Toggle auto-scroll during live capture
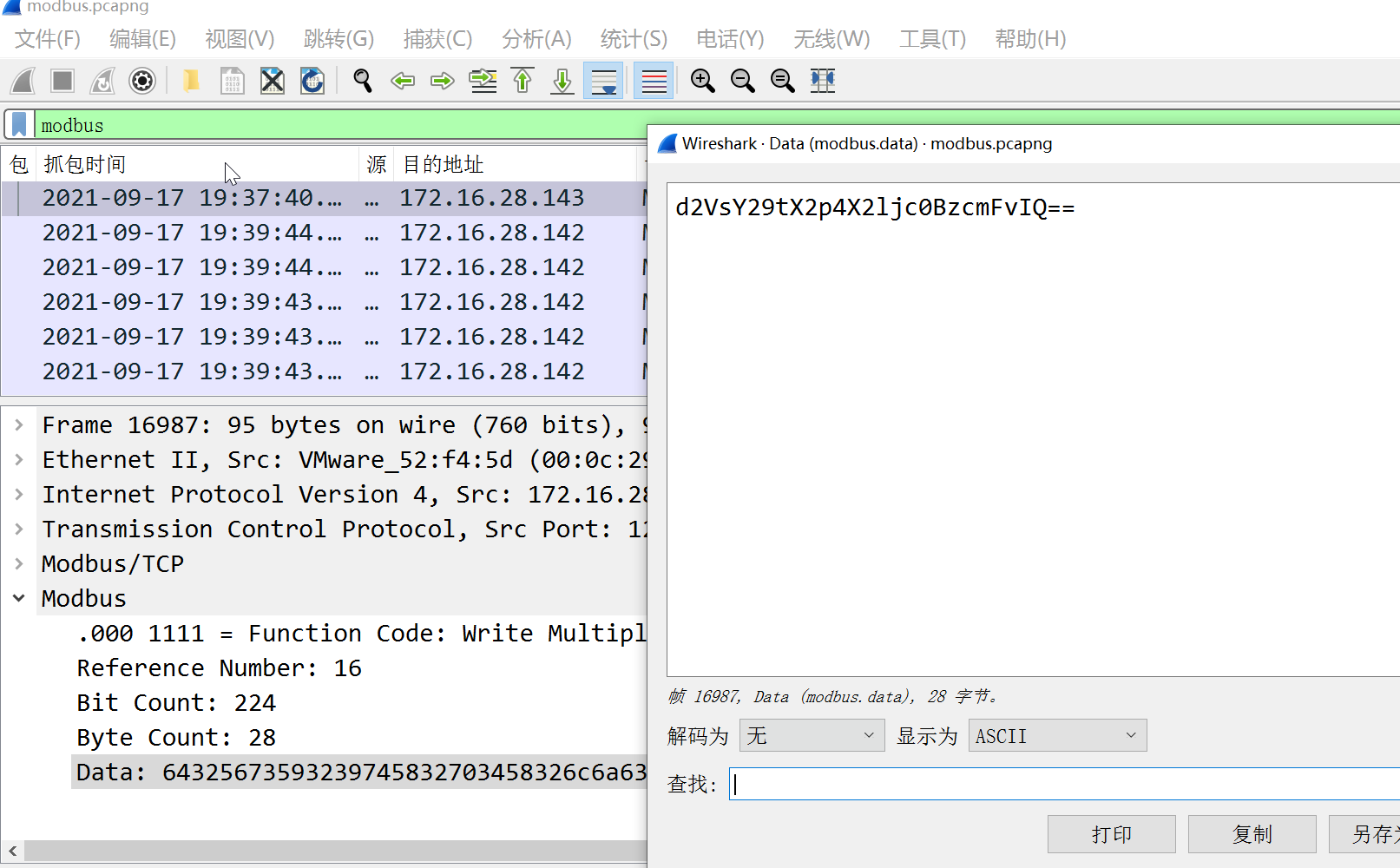Screen dimensions: 1400x868 coord(603,81)
